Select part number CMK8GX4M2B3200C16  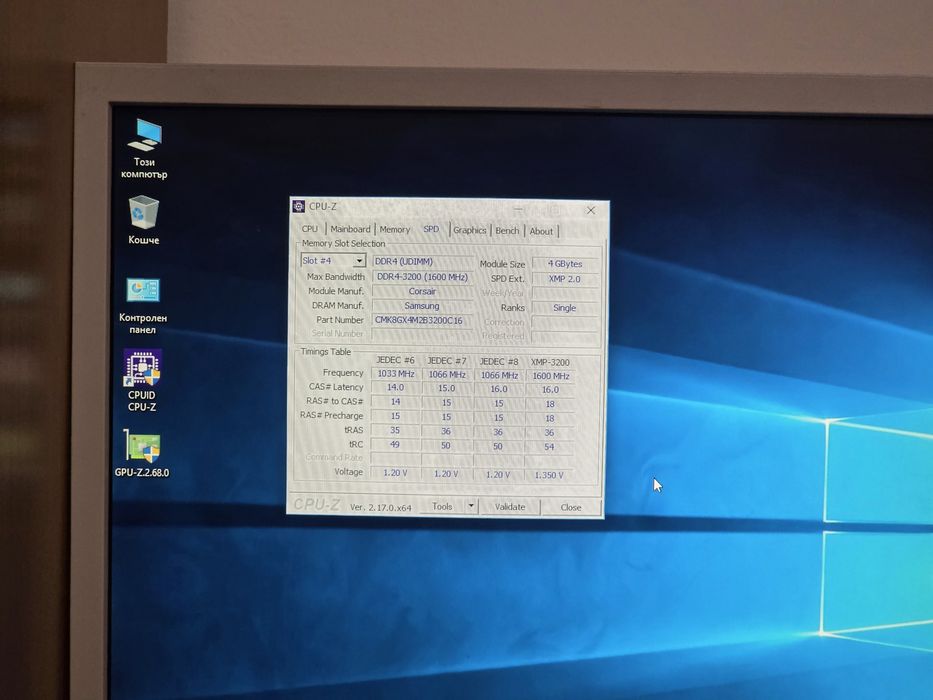[422, 320]
